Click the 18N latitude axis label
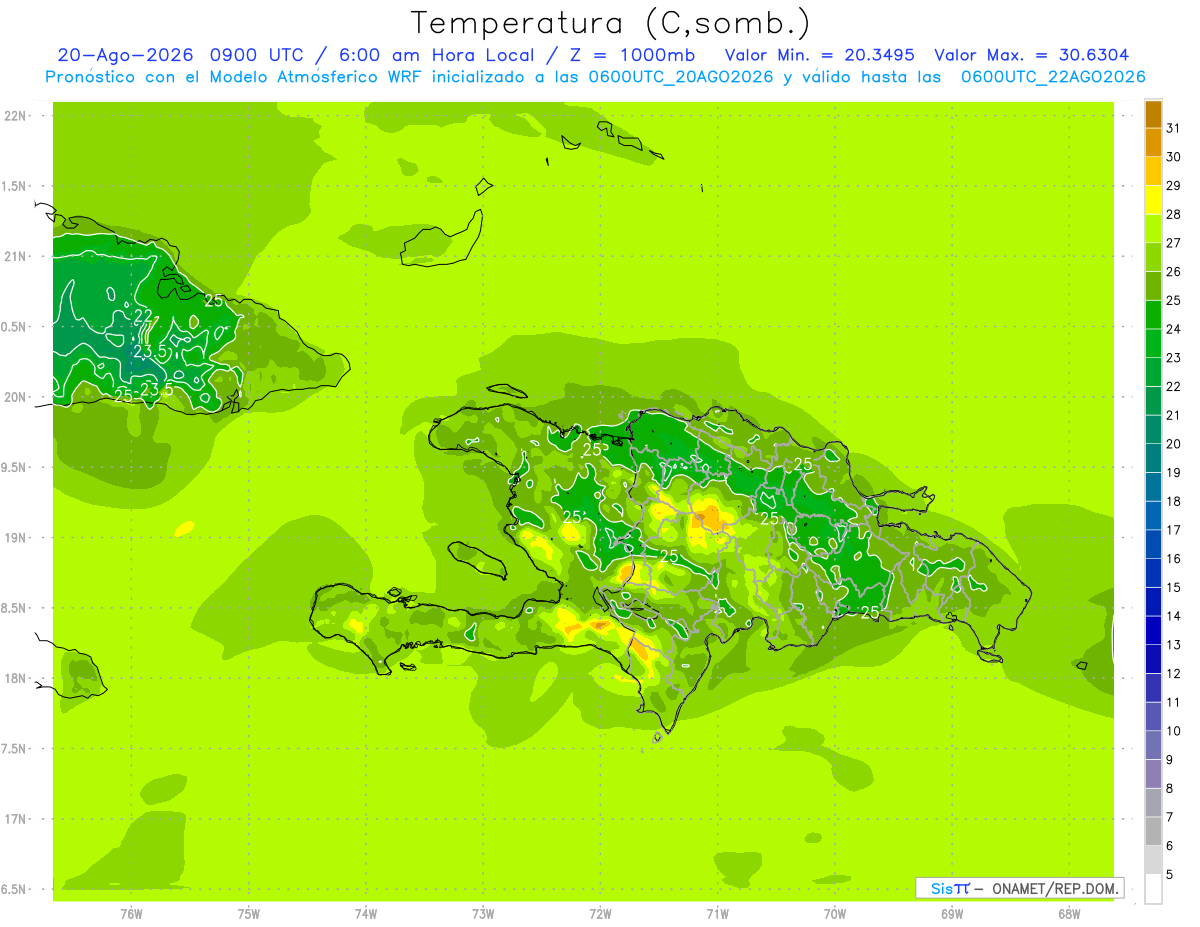1200x927 pixels. coord(15,678)
